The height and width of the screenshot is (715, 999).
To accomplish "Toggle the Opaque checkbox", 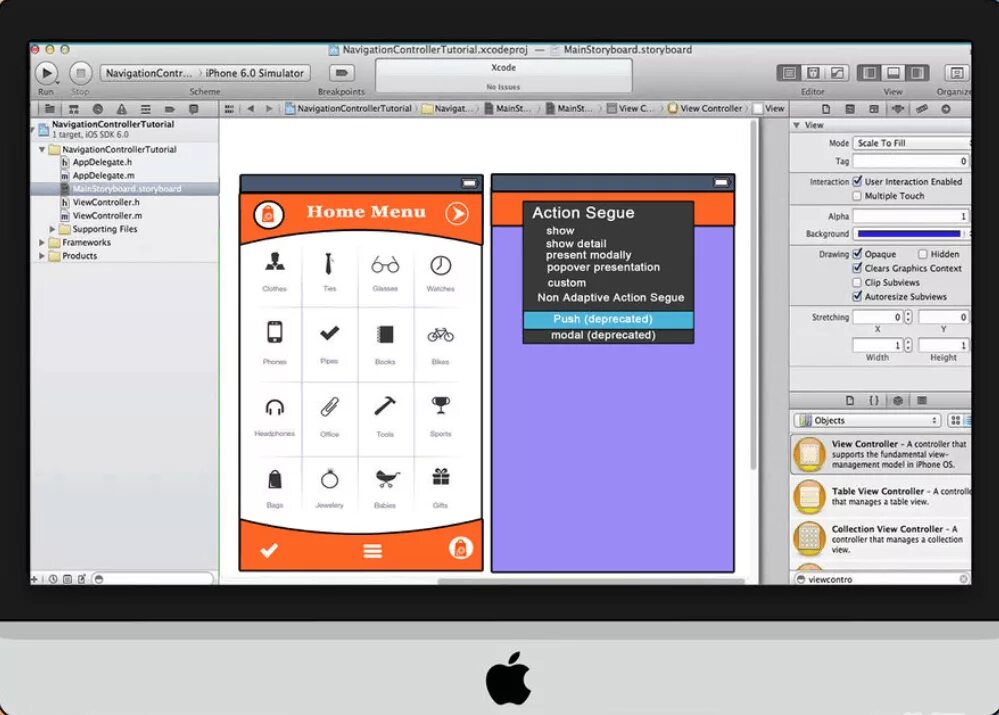I will point(858,254).
